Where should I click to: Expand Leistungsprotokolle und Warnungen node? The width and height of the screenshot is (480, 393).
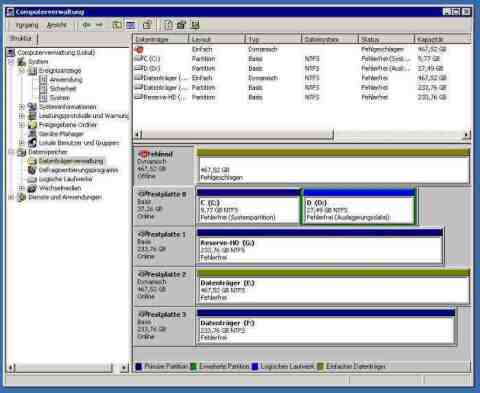pyautogui.click(x=22, y=116)
